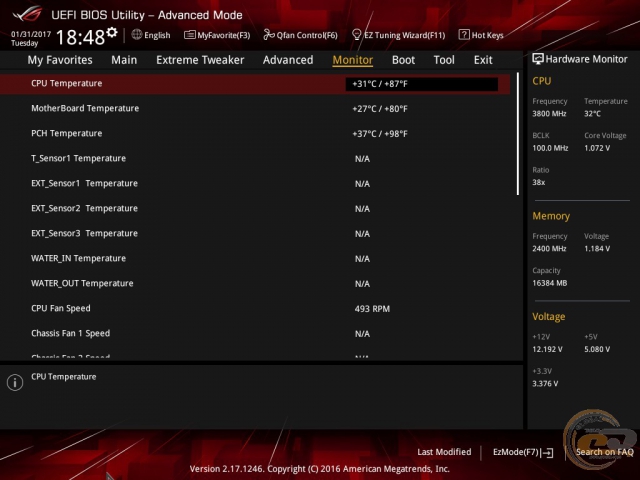Click the MyFavorite list icon
Image resolution: width=640 pixels, height=480 pixels.
[189, 35]
